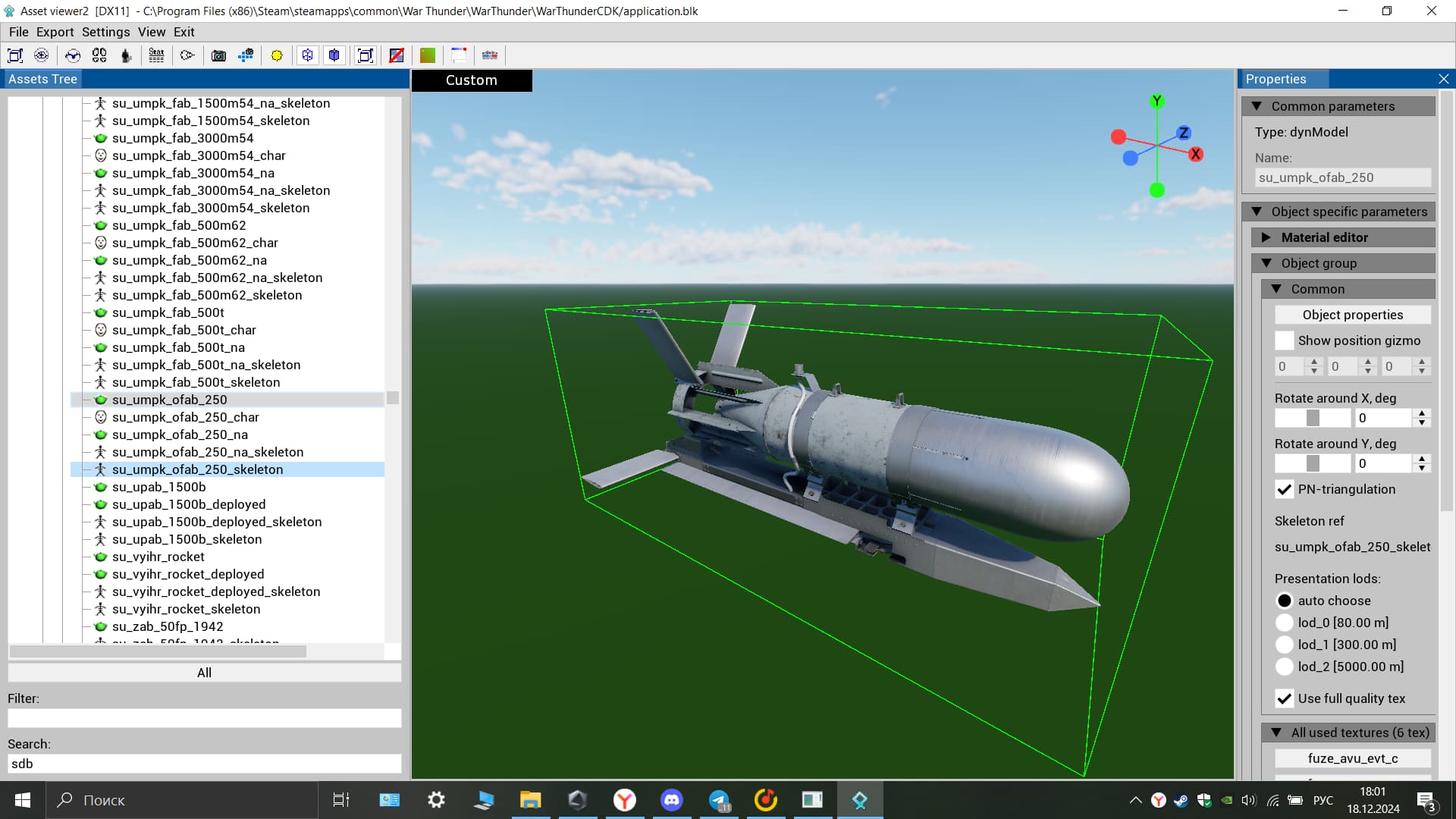Select lod_1 [300.00 m] radio button

point(1284,645)
